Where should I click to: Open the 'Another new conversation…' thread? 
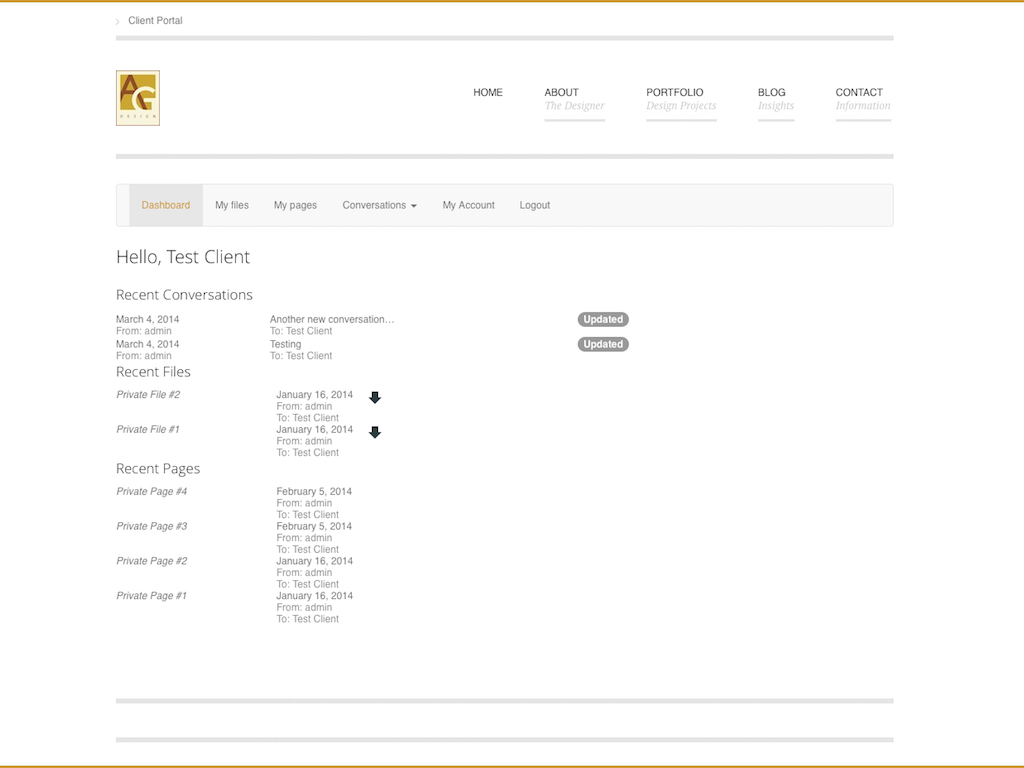click(332, 320)
